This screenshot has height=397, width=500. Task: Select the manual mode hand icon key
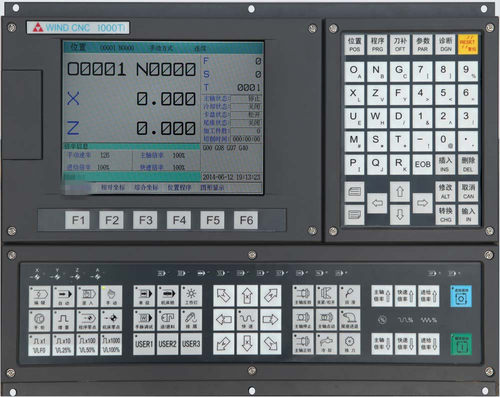tap(111, 296)
